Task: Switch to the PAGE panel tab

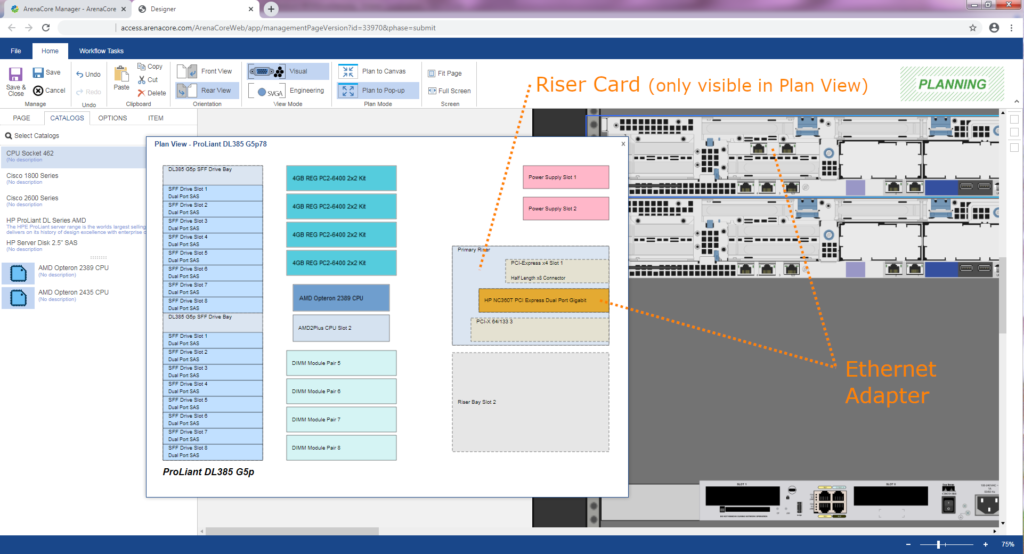Action: click(x=22, y=118)
